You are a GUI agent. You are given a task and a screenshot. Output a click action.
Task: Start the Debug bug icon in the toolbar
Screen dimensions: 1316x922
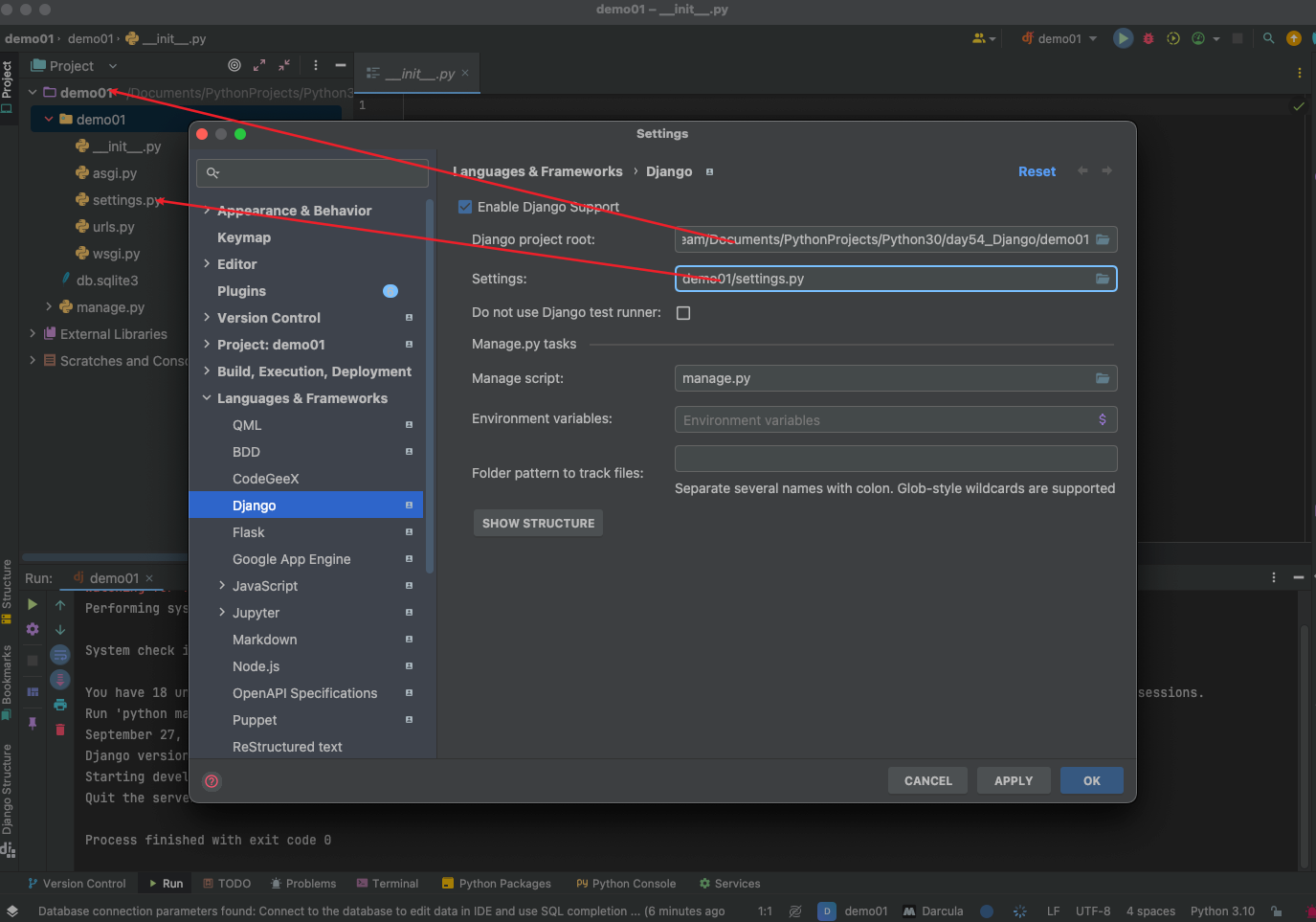pyautogui.click(x=1149, y=38)
